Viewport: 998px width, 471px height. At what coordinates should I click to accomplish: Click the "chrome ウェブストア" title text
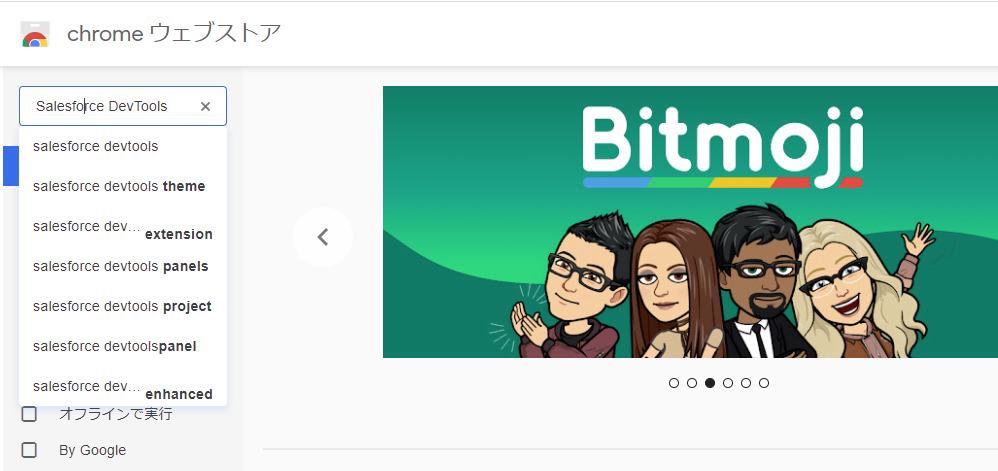(174, 34)
